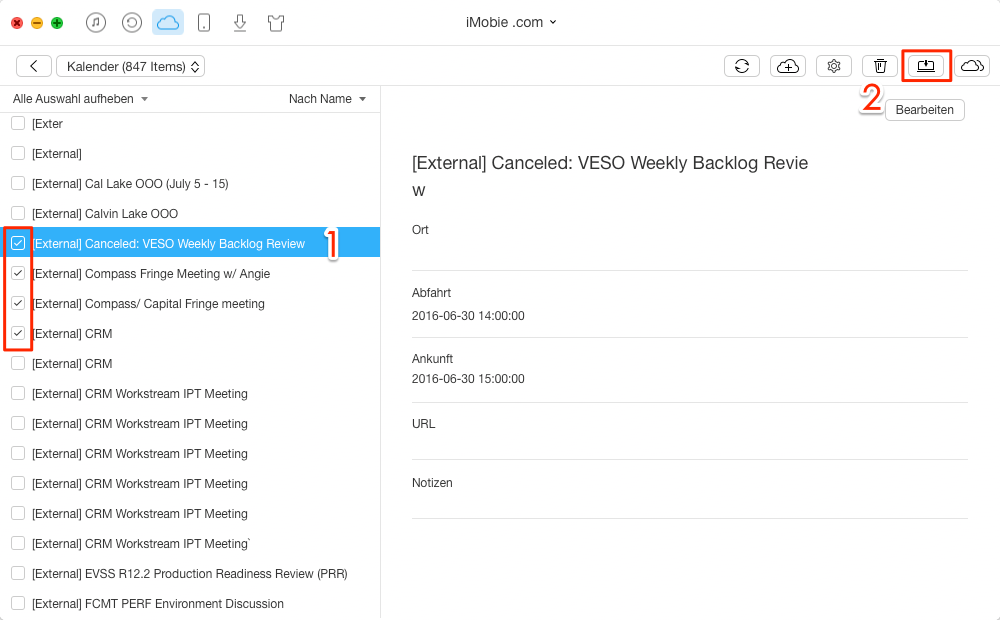Click the Bearbeiten button
This screenshot has width=1000, height=620.
tap(925, 110)
